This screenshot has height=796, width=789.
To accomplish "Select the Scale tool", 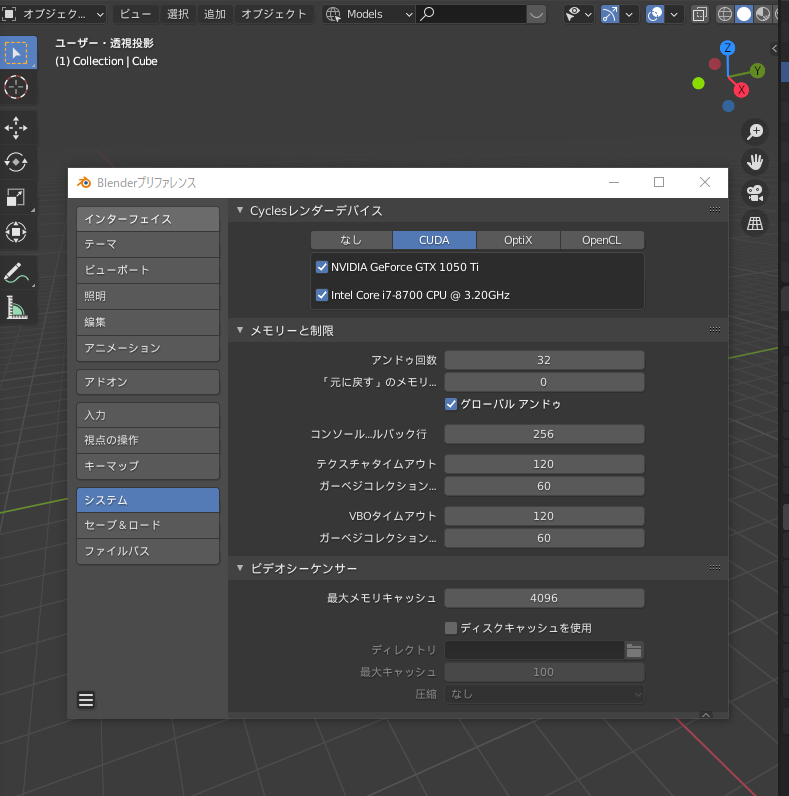I will coord(16,197).
